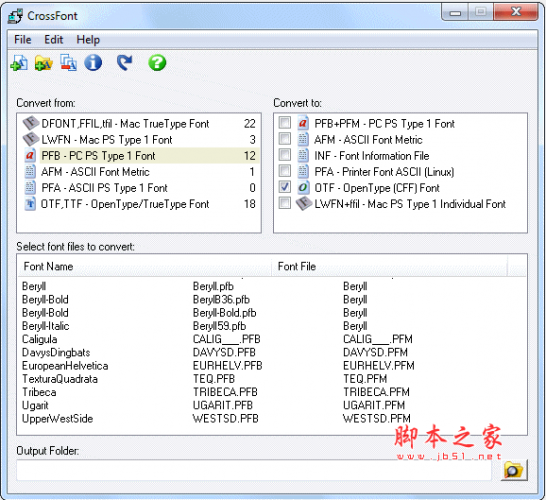The image size is (546, 500).
Task: Open the Help menu
Action: pos(88,40)
